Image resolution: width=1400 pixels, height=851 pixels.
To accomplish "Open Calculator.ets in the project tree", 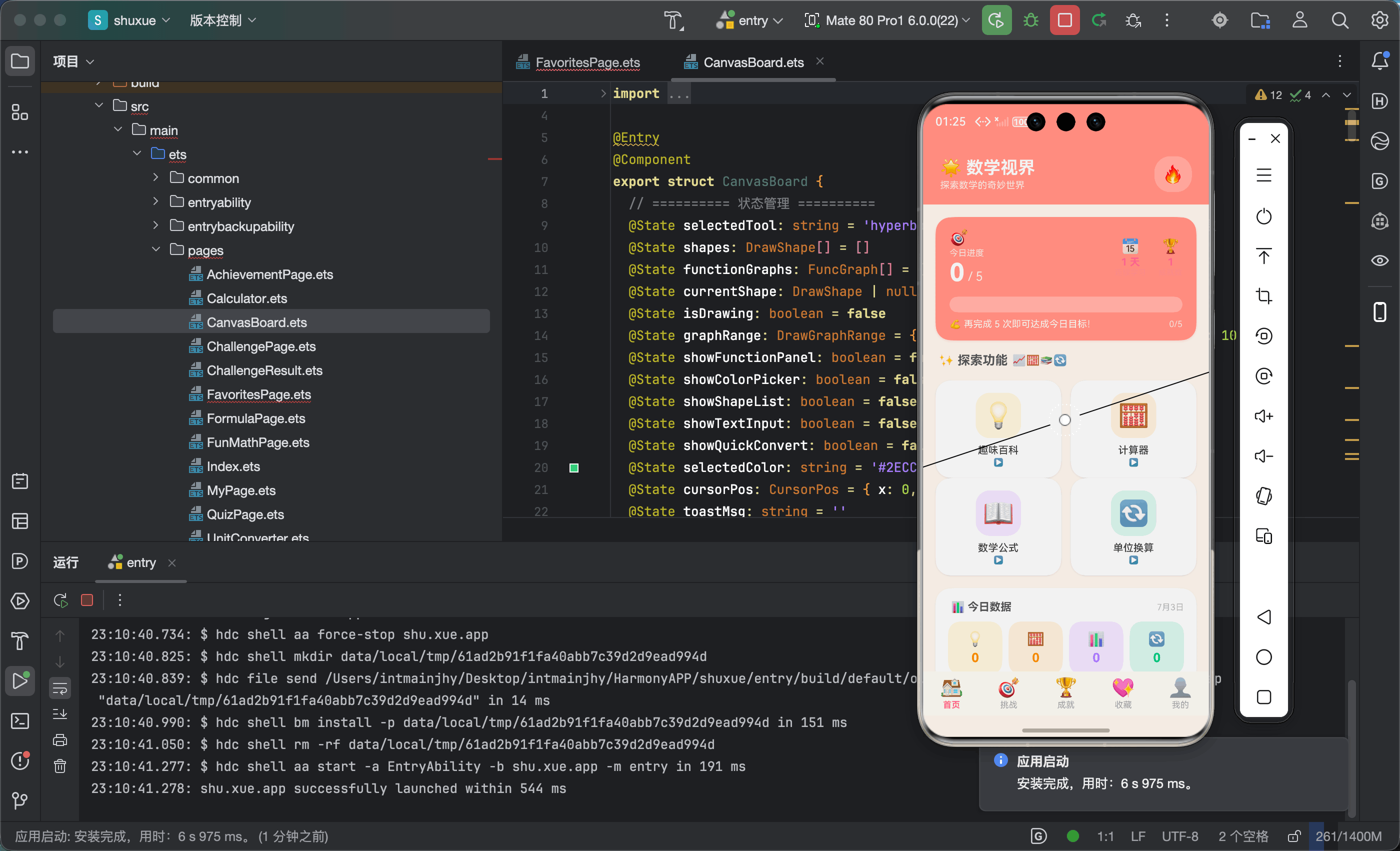I will pos(246,298).
